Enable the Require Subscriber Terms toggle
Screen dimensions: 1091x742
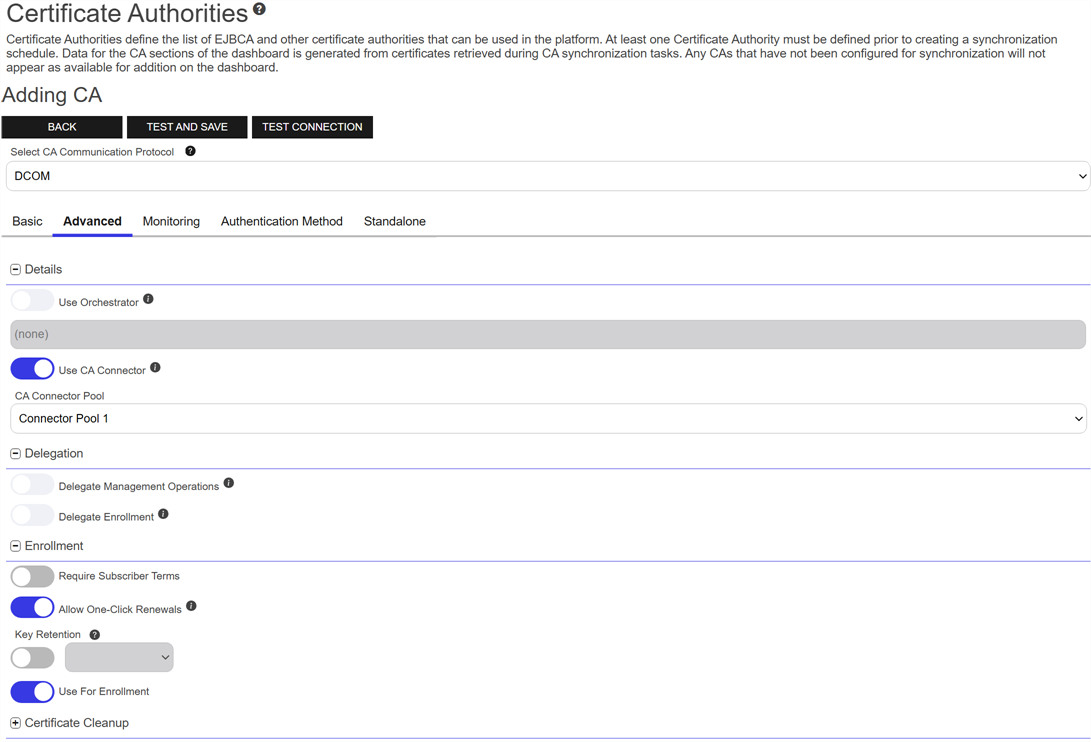pyautogui.click(x=33, y=577)
